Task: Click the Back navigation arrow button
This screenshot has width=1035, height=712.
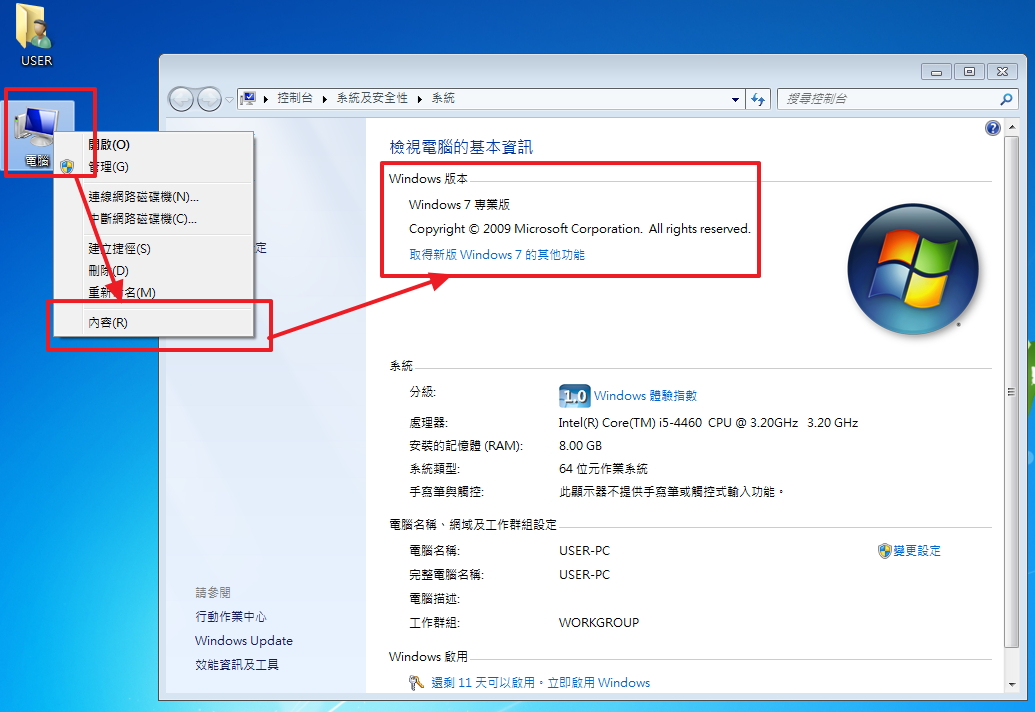Action: click(x=181, y=99)
